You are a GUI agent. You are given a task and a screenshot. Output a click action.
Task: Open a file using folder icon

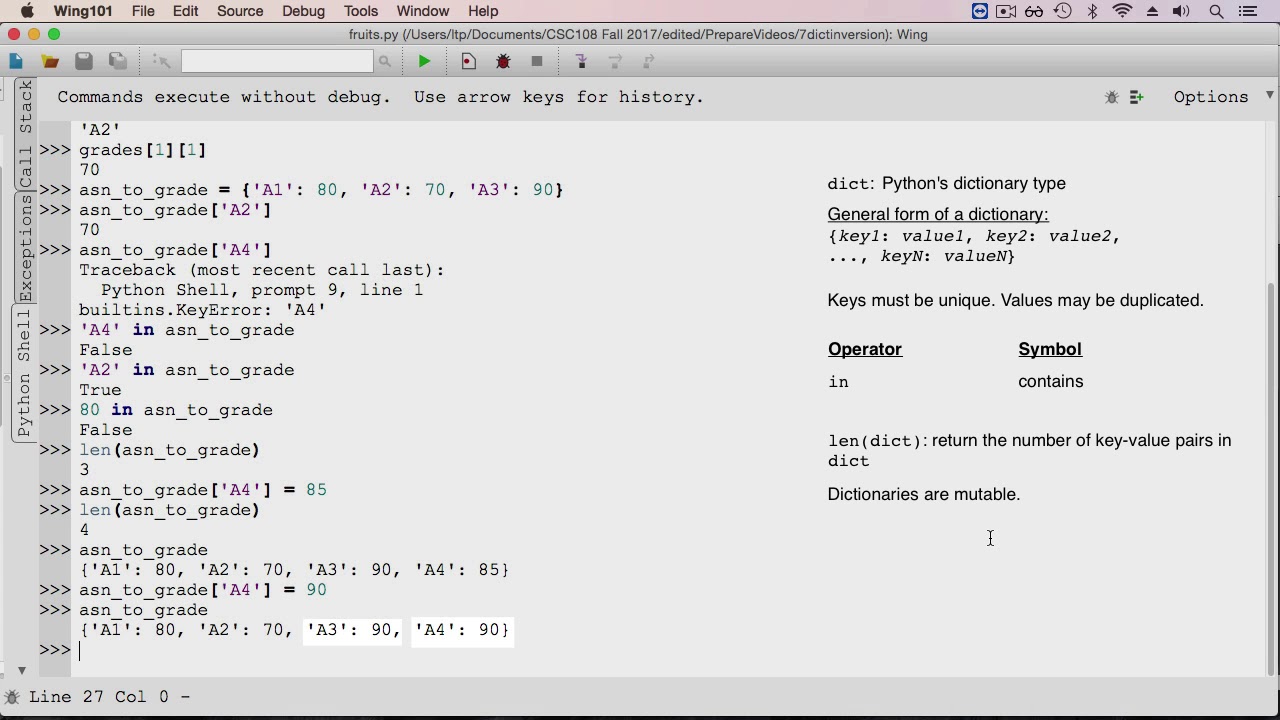(50, 62)
